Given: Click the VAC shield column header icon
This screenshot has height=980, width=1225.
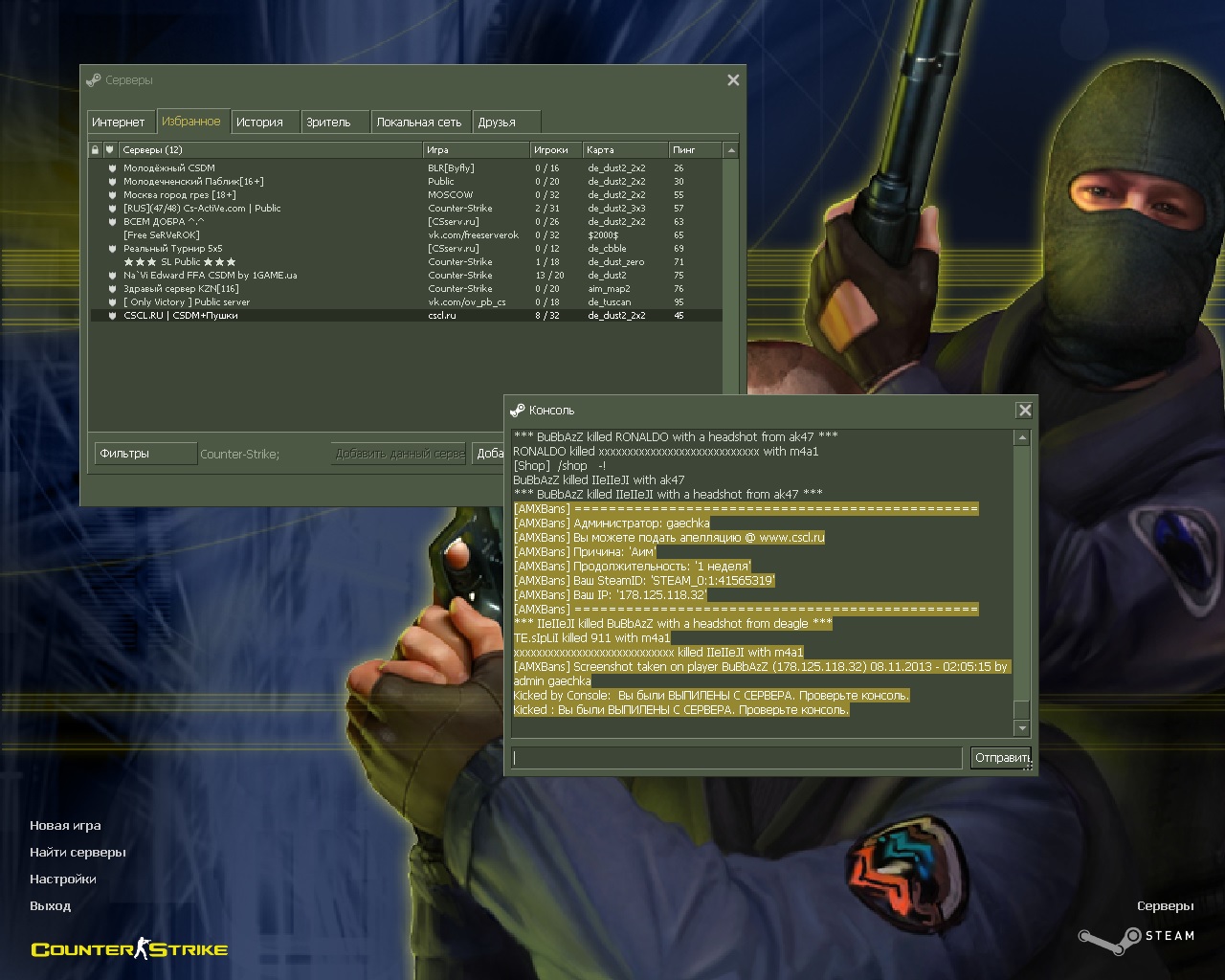Looking at the screenshot, I should click(x=110, y=150).
